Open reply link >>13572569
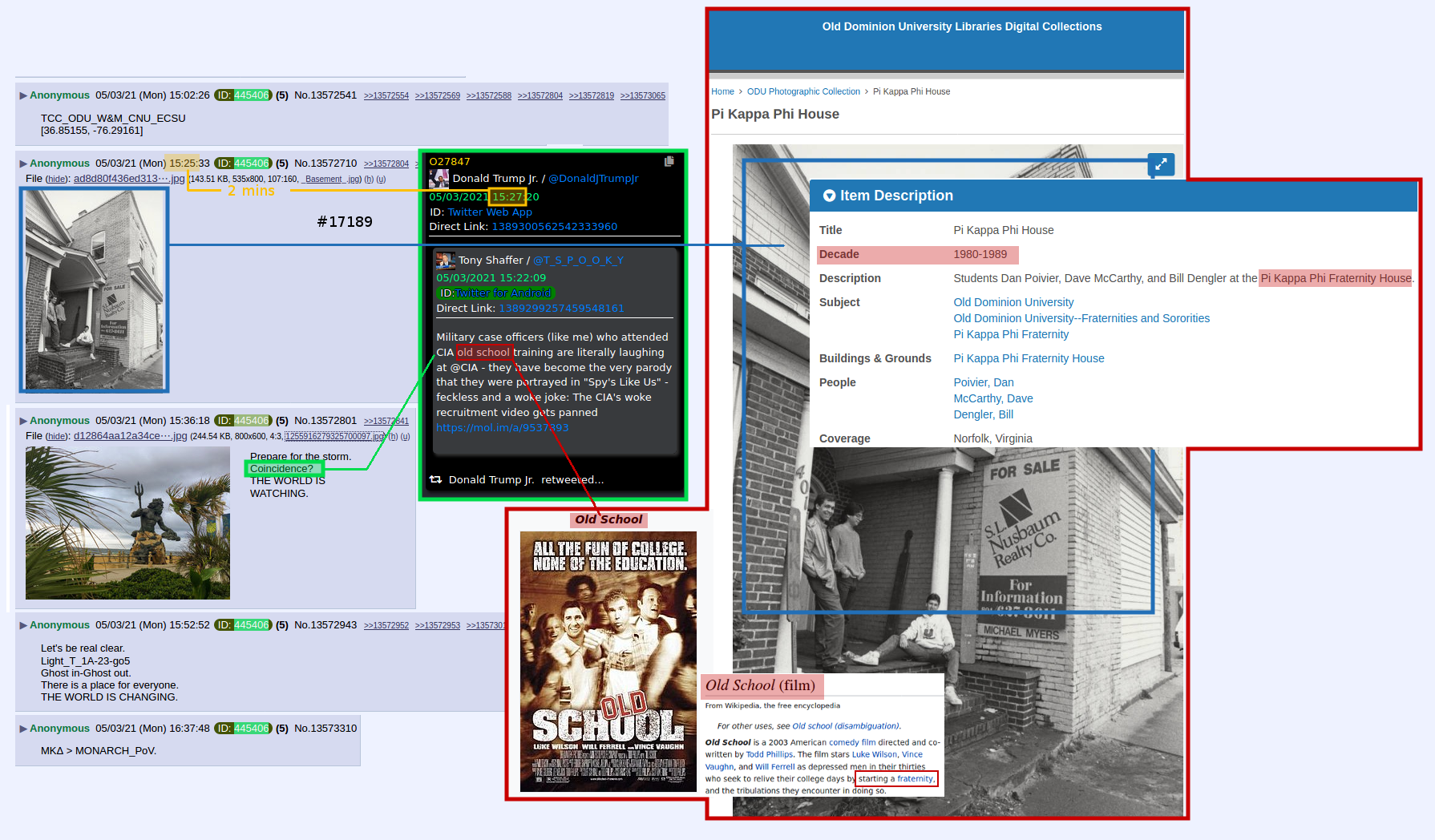Image resolution: width=1435 pixels, height=840 pixels. pyautogui.click(x=438, y=96)
